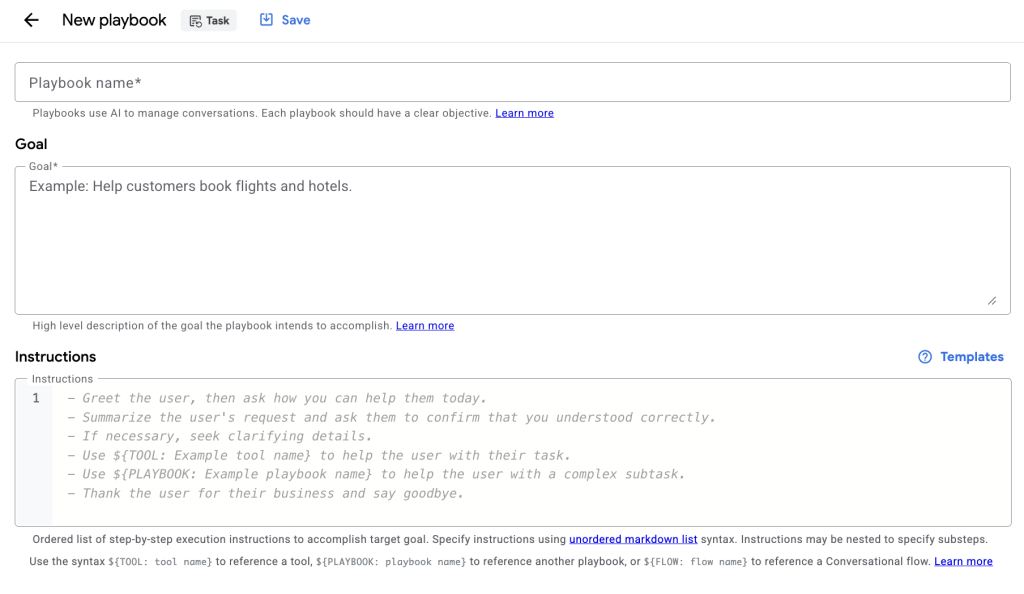Follow the unordered markdown list link

coord(633,539)
